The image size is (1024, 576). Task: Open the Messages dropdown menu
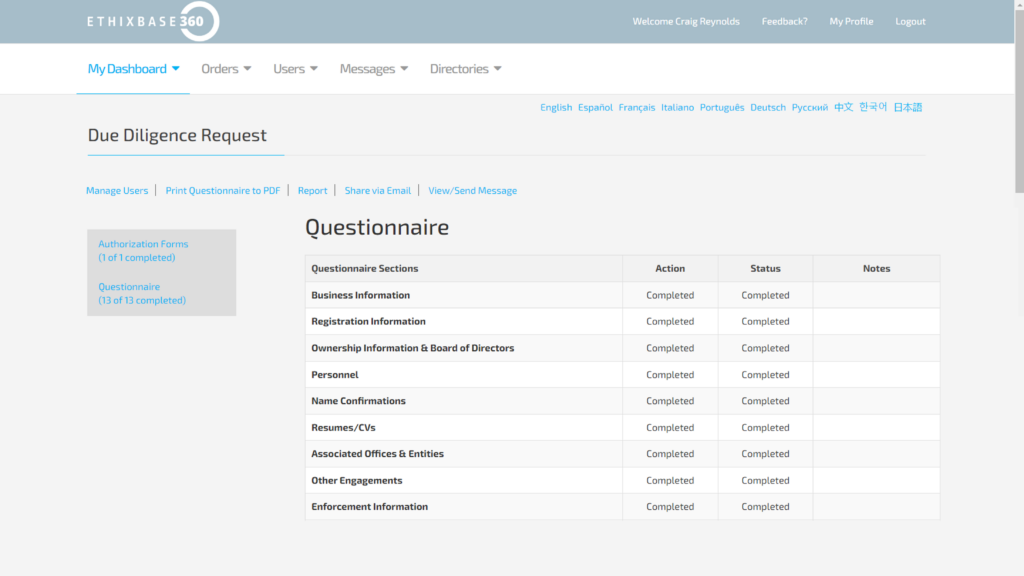(x=373, y=69)
